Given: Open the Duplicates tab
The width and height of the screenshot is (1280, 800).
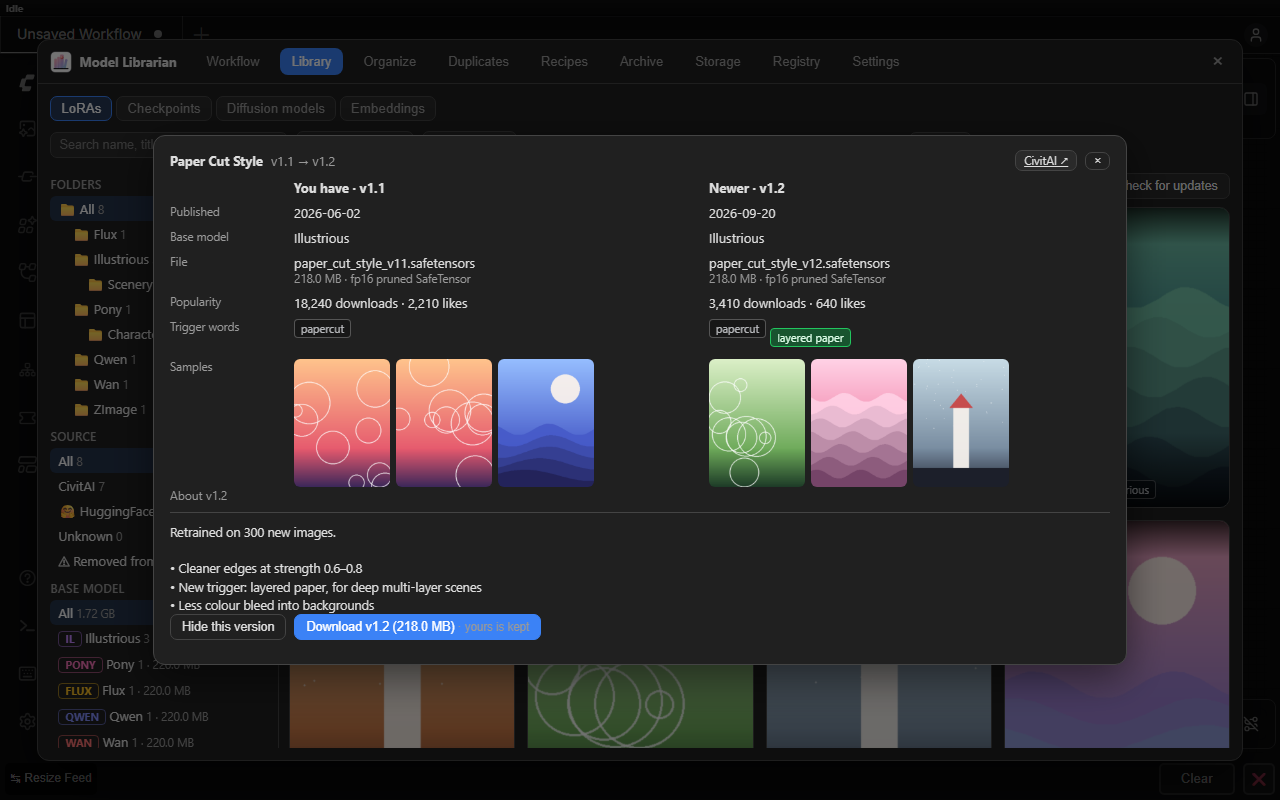Looking at the screenshot, I should pos(478,62).
